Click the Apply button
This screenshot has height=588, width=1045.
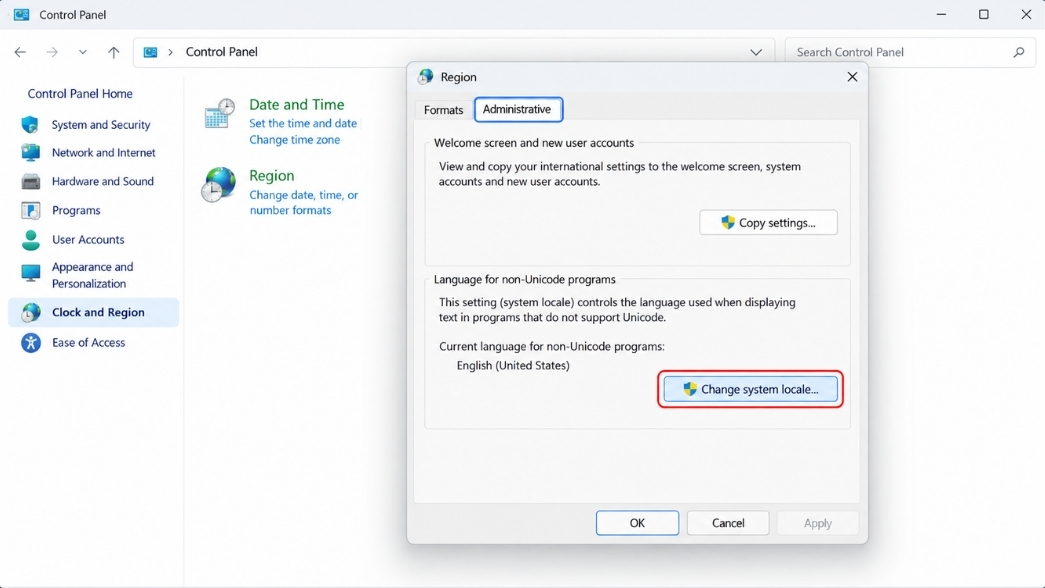pyautogui.click(x=818, y=523)
